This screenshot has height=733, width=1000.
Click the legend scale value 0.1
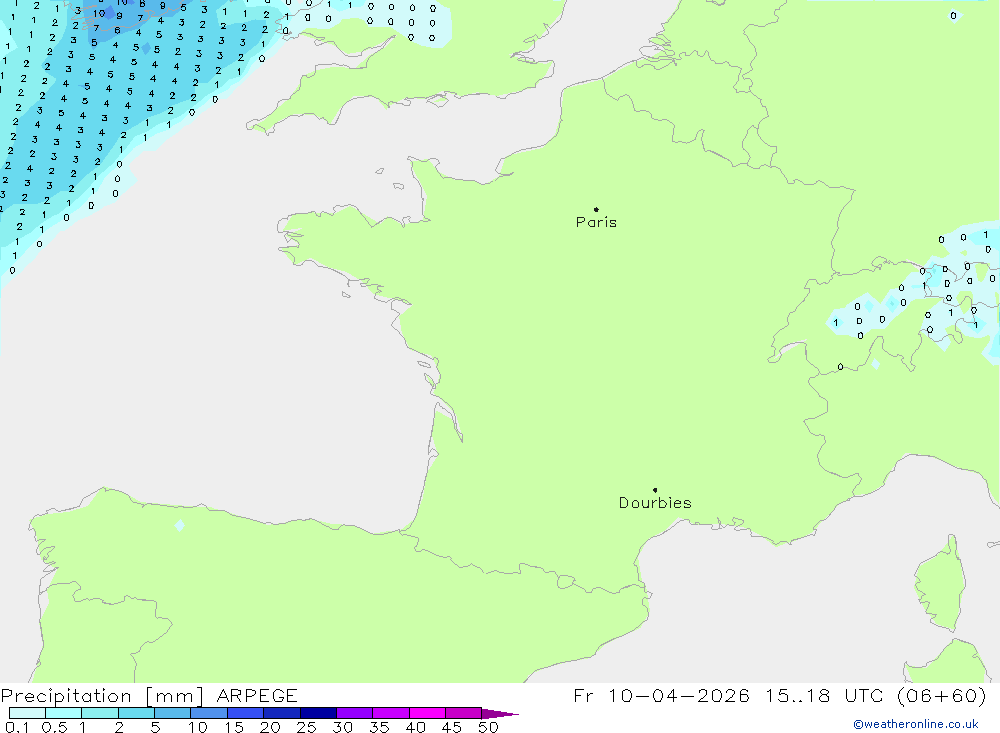point(17,727)
